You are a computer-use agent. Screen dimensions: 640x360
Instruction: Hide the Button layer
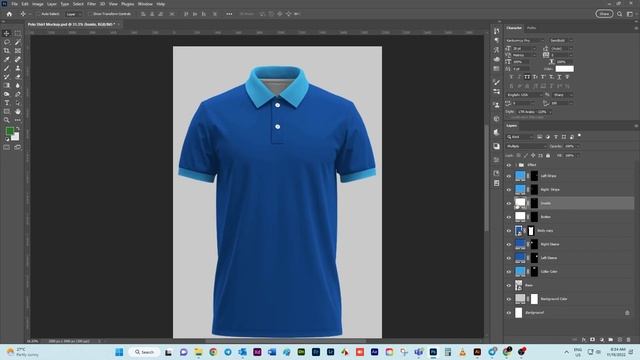coord(509,217)
